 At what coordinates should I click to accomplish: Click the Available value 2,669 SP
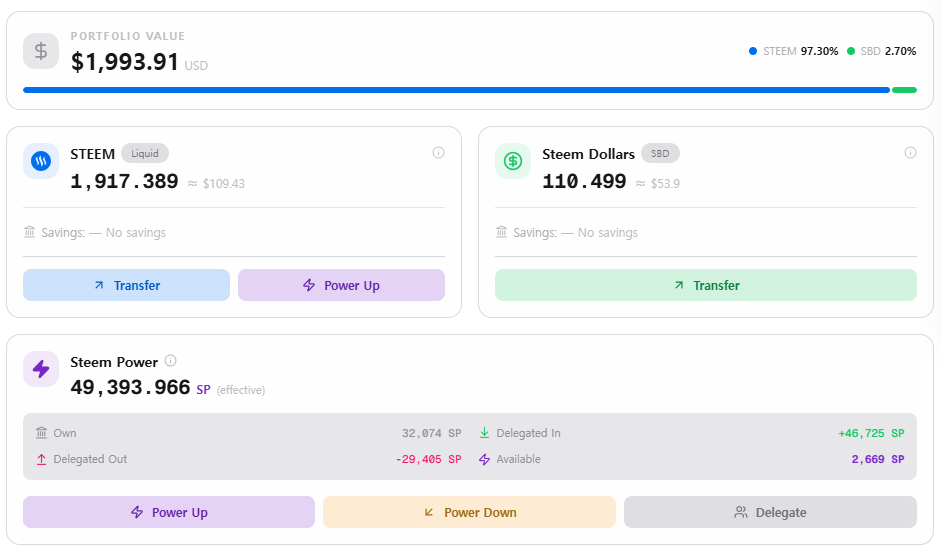878,460
